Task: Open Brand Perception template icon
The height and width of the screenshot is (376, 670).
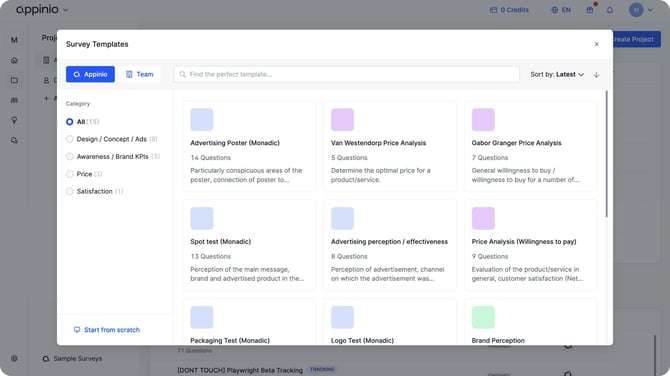Action: pyautogui.click(x=483, y=317)
